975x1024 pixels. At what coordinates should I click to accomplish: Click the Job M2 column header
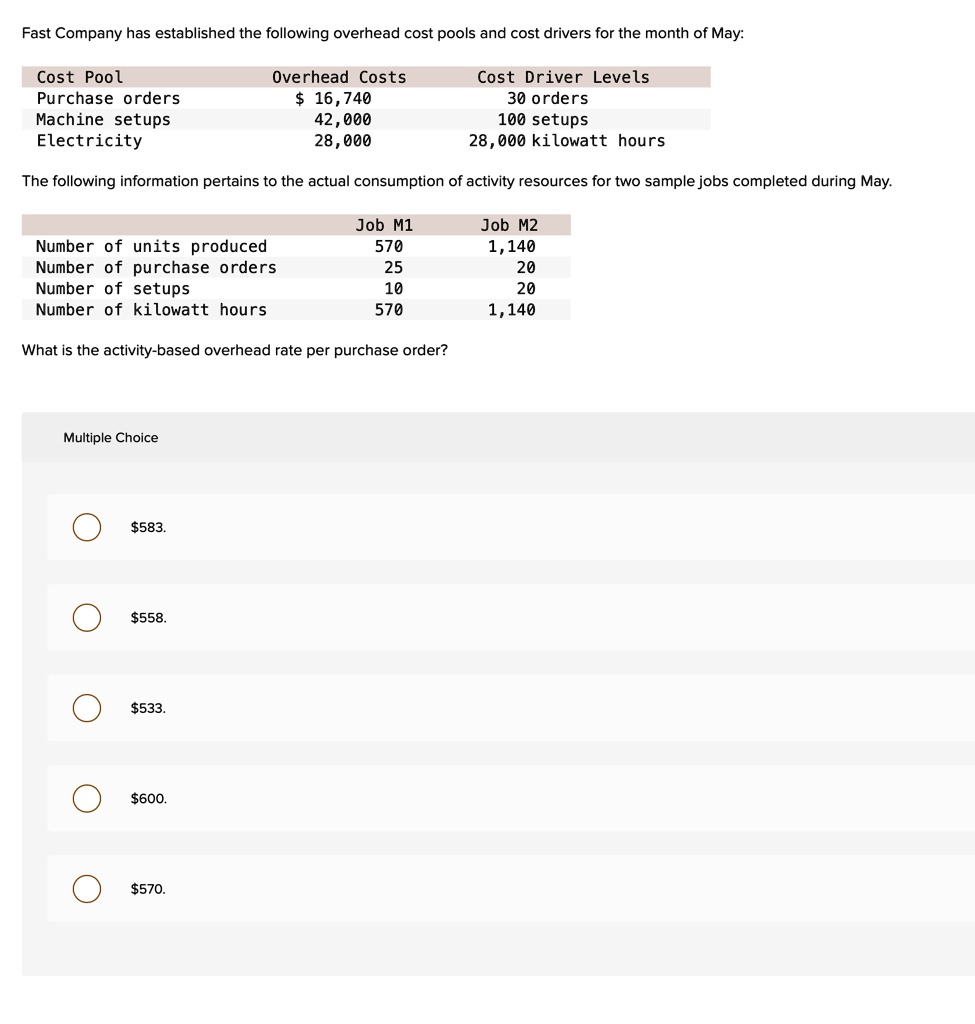[x=506, y=224]
